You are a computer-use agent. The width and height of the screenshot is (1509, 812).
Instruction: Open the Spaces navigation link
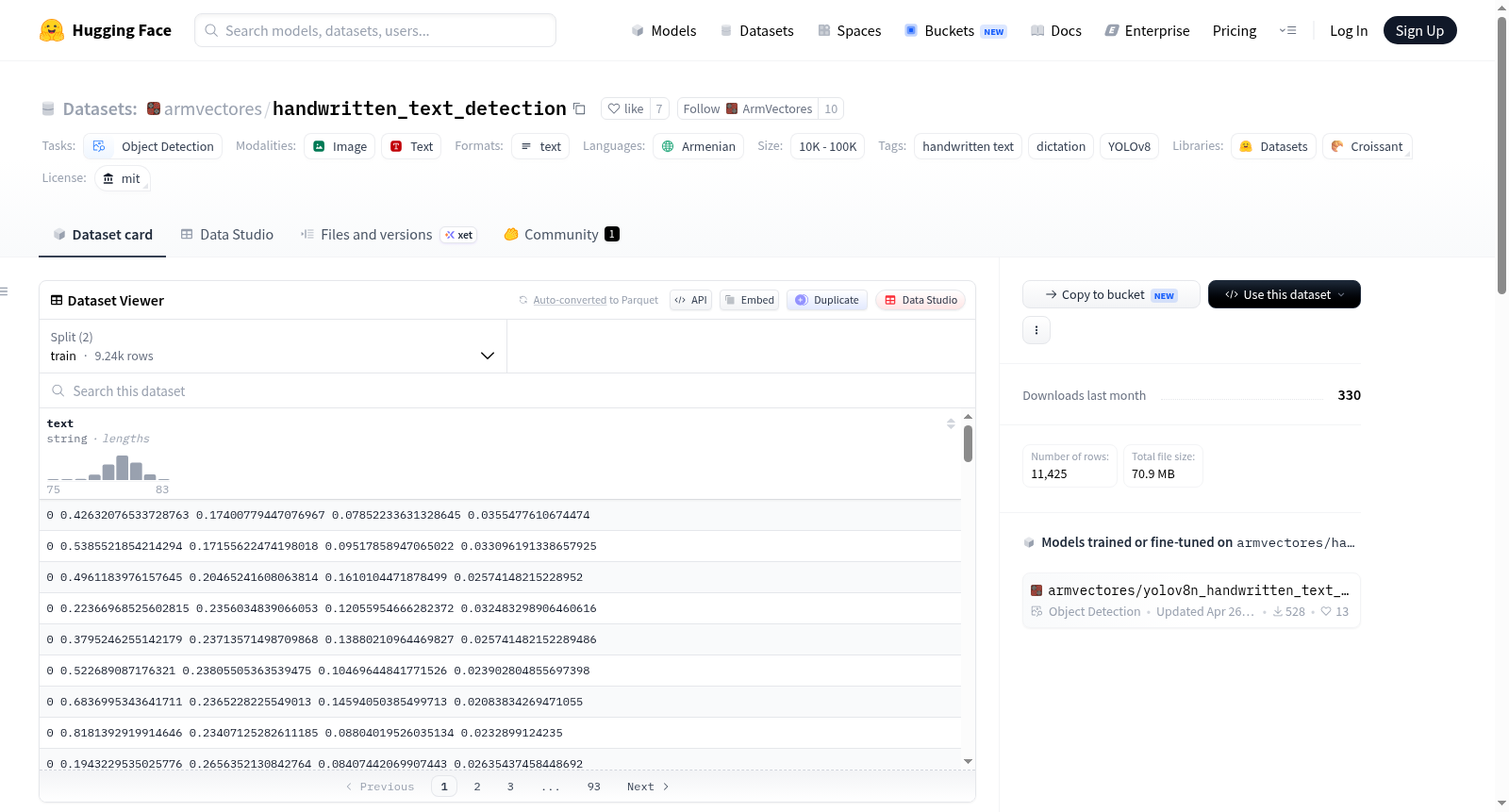[x=849, y=30]
